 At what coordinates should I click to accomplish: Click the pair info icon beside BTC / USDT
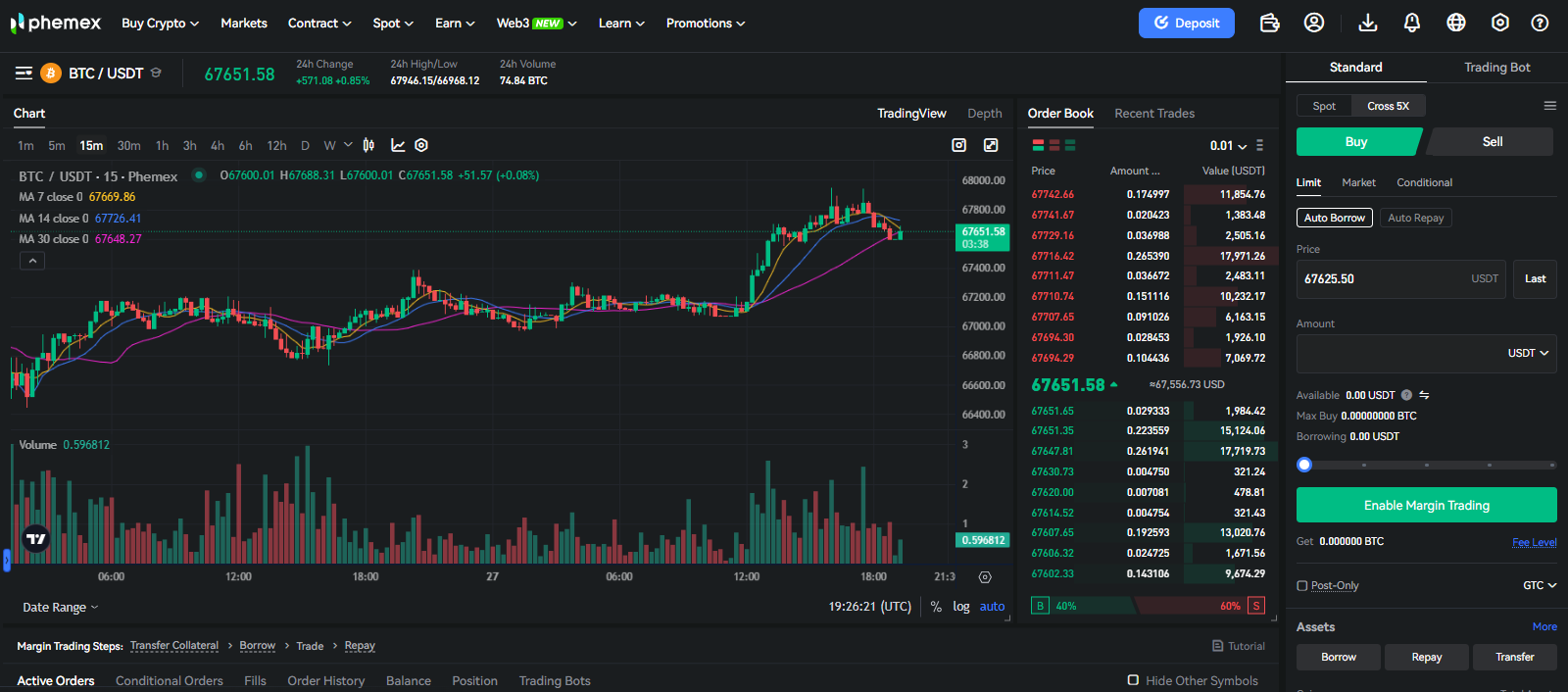coord(156,73)
